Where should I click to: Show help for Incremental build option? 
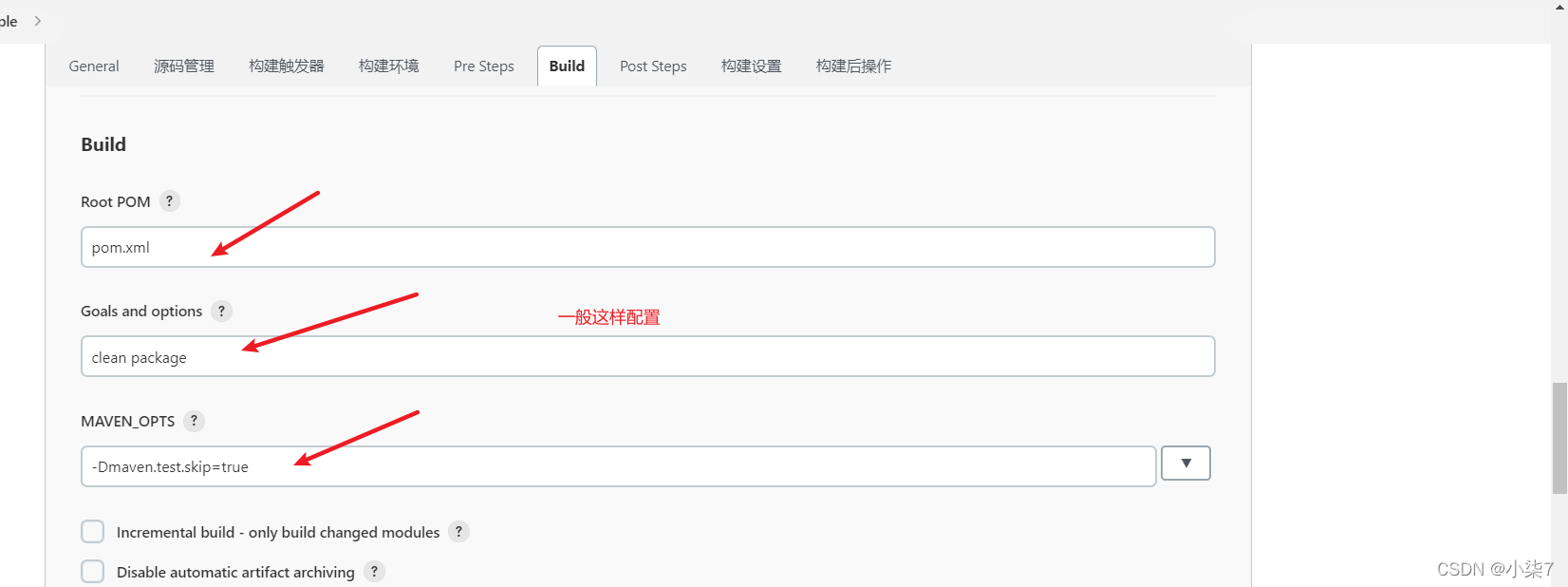(x=458, y=532)
